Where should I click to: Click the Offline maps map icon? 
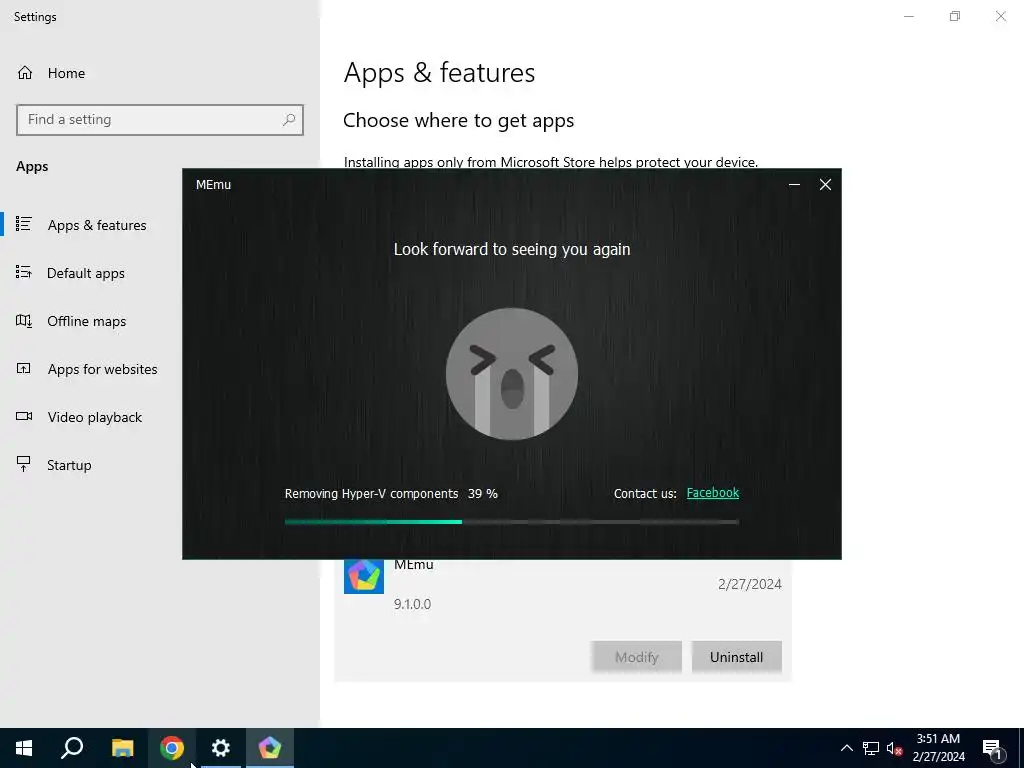(24, 321)
